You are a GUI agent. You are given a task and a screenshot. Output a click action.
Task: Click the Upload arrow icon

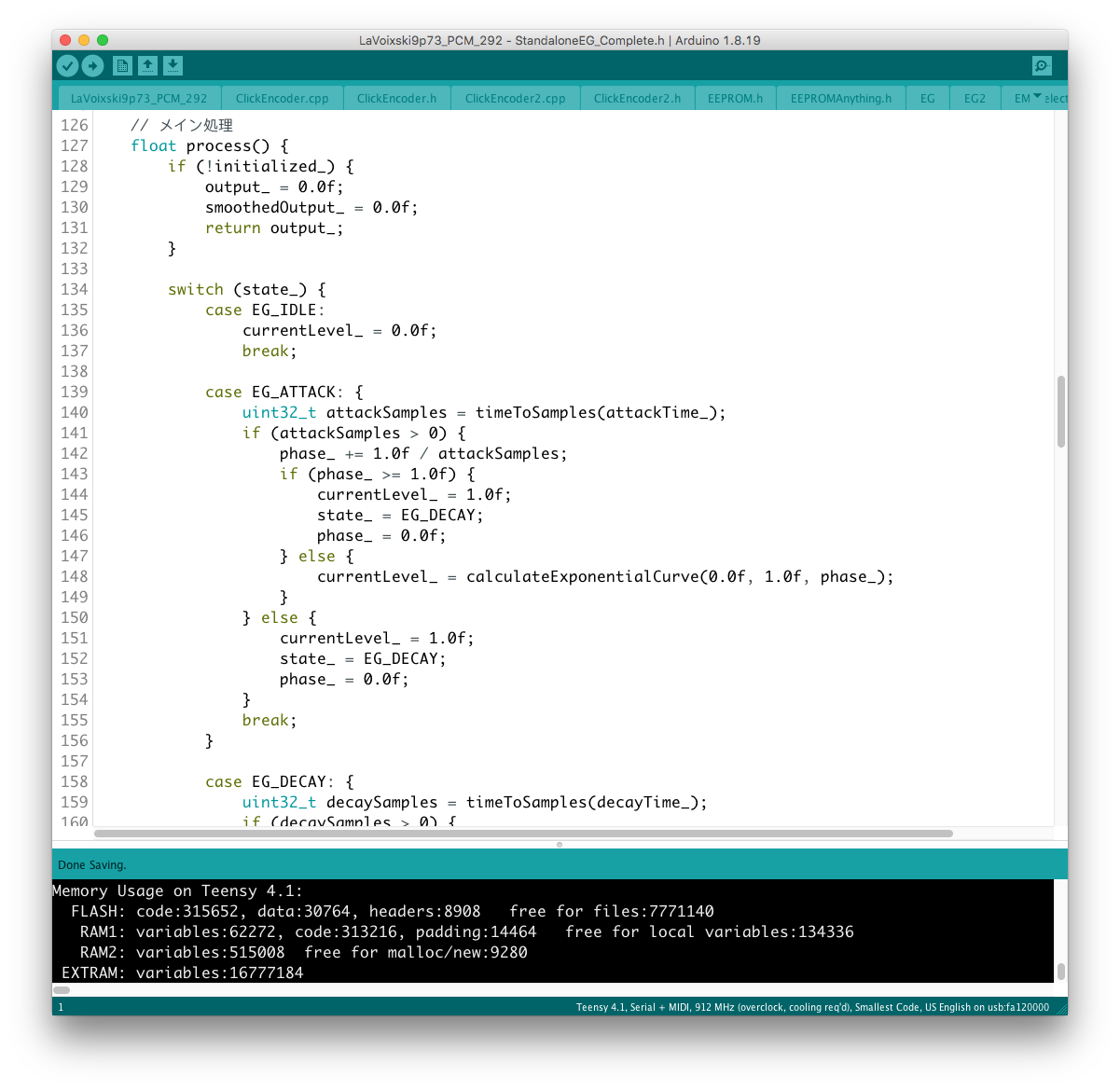92,65
